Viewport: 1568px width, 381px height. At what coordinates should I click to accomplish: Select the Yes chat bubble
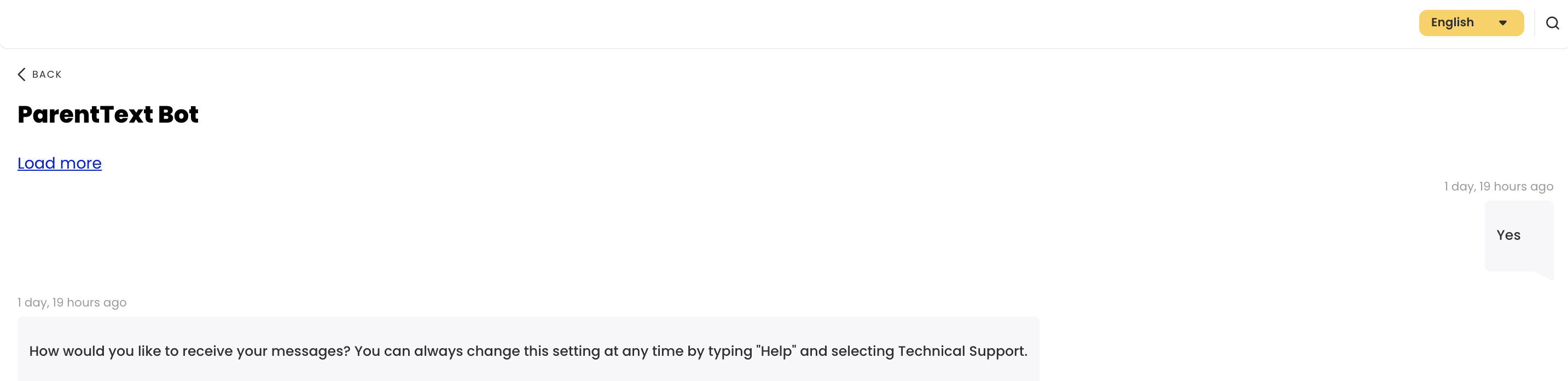tap(1509, 235)
